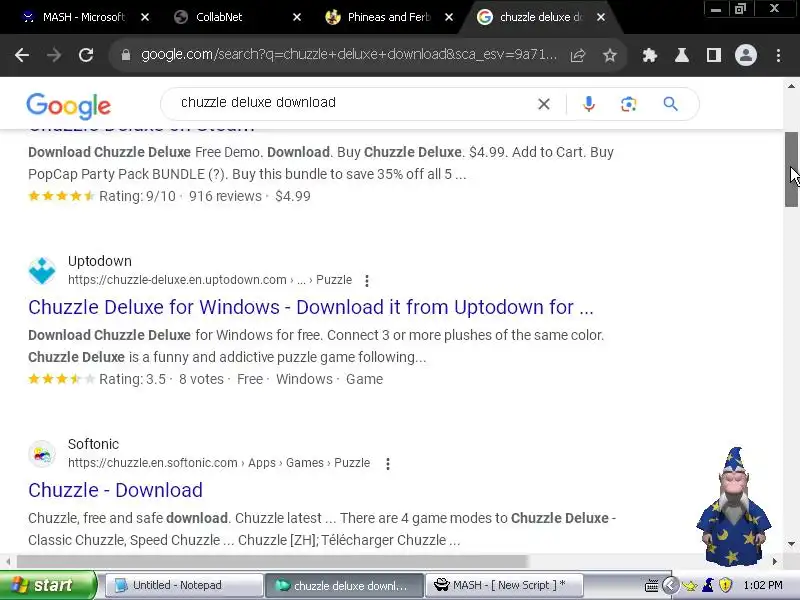
Task: Click the security shield tray icon
Action: pos(725,585)
